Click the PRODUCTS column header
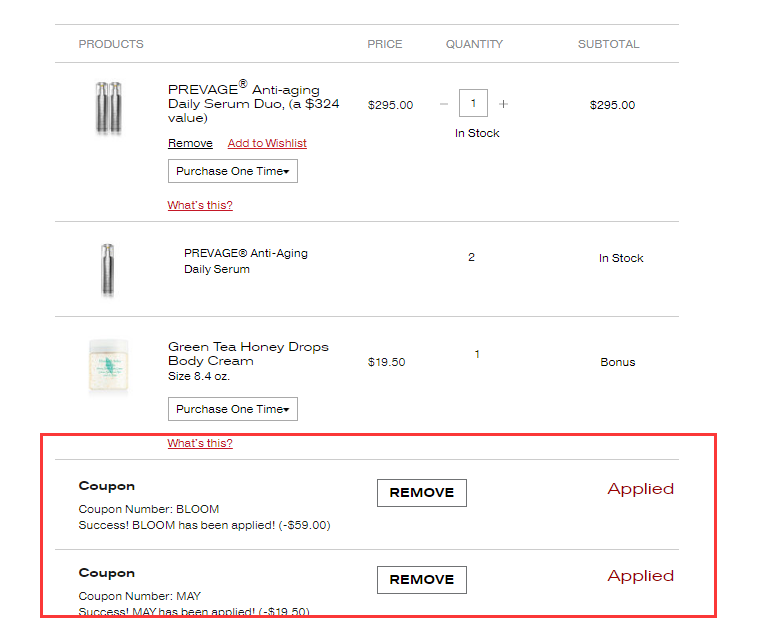Viewport: 771px width, 635px height. pos(111,44)
